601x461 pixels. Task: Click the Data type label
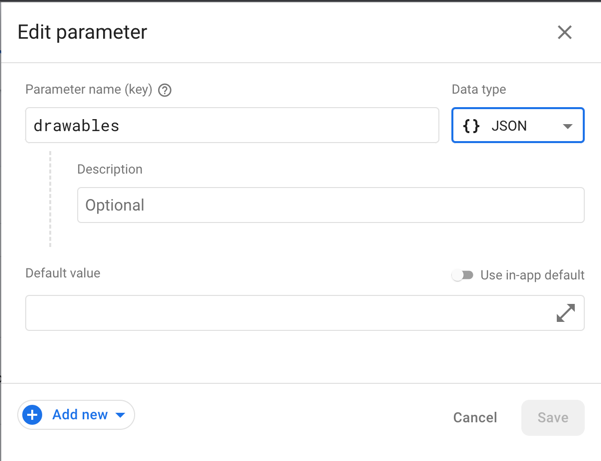point(479,90)
